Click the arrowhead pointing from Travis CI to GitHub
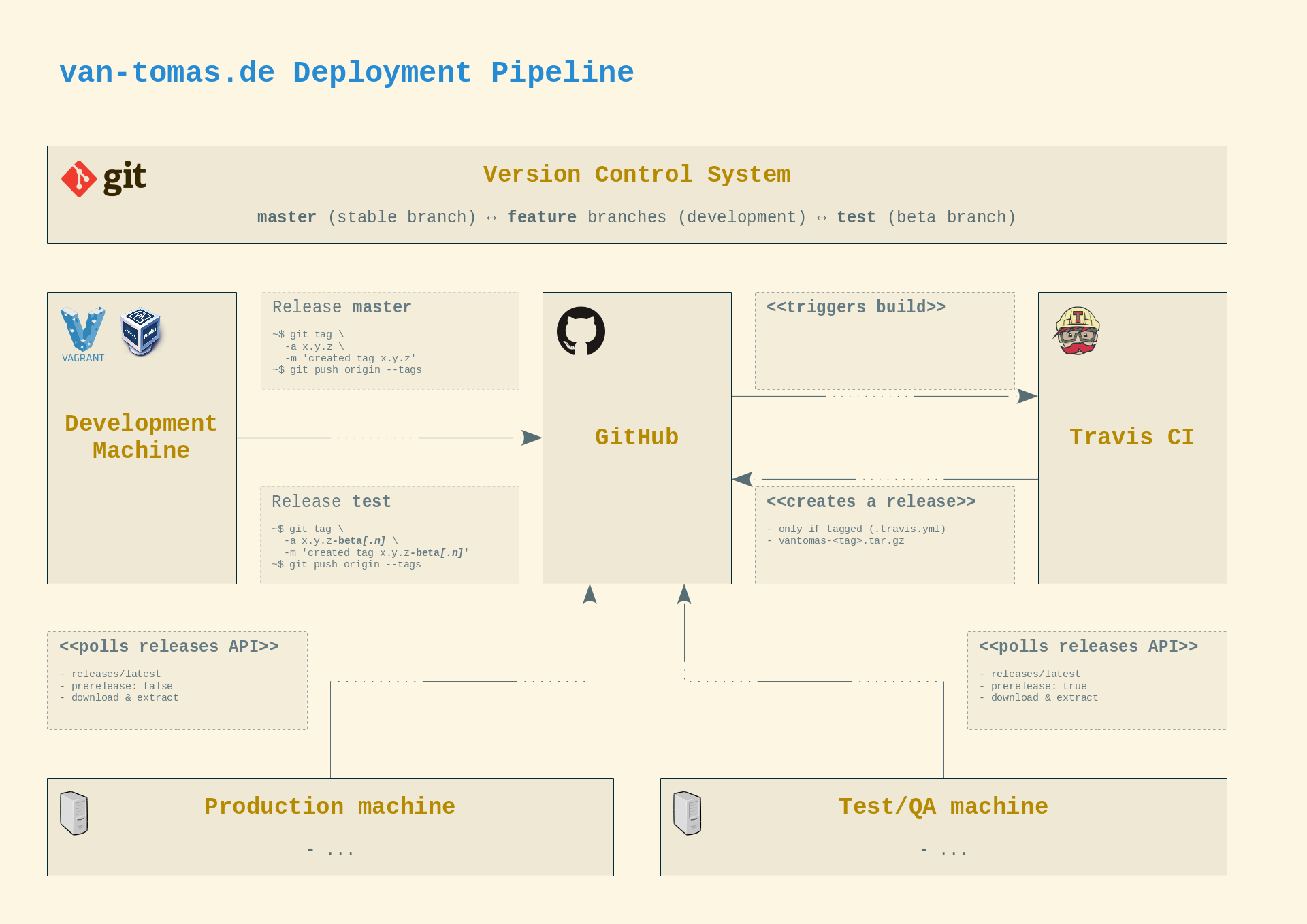The height and width of the screenshot is (924, 1307). (x=743, y=479)
